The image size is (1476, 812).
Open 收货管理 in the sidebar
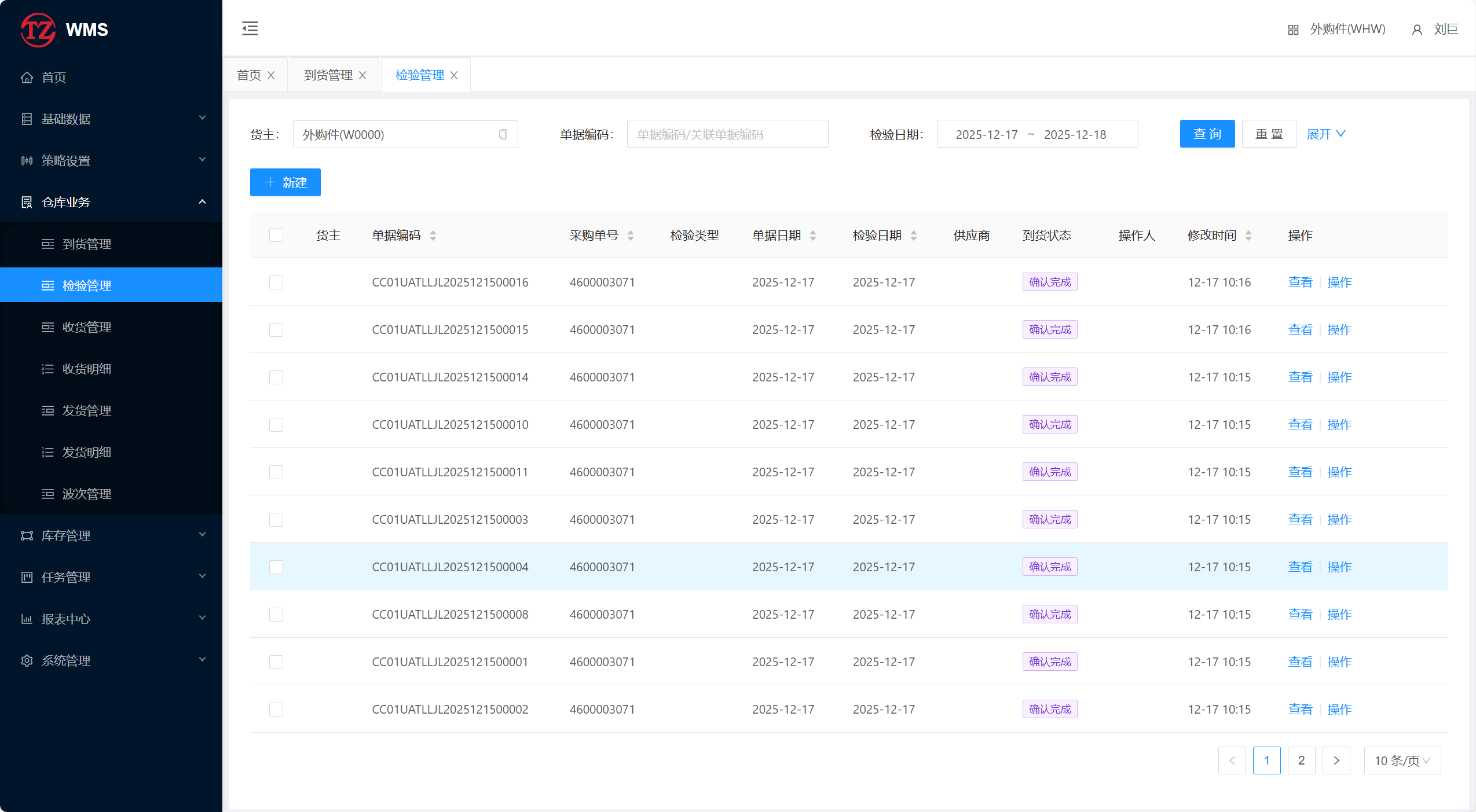87,328
